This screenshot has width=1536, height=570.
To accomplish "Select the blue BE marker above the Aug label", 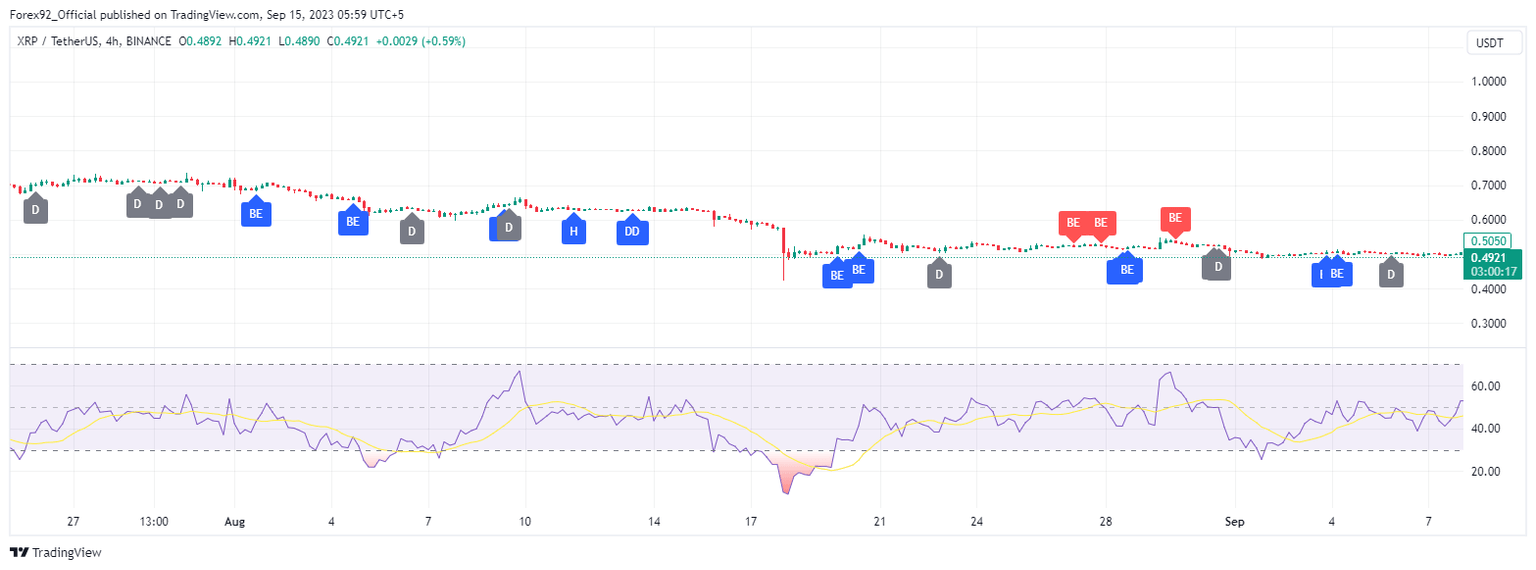I will point(256,212).
